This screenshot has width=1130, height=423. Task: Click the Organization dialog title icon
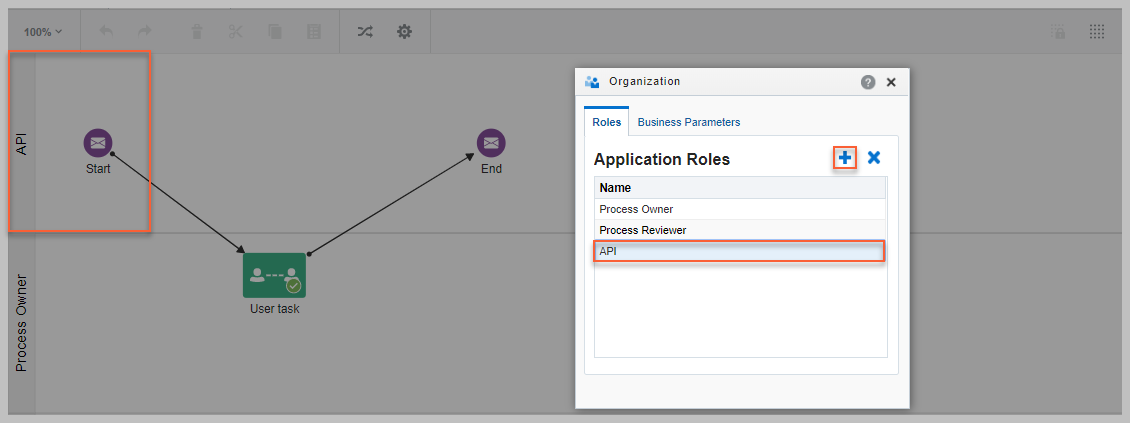(592, 81)
